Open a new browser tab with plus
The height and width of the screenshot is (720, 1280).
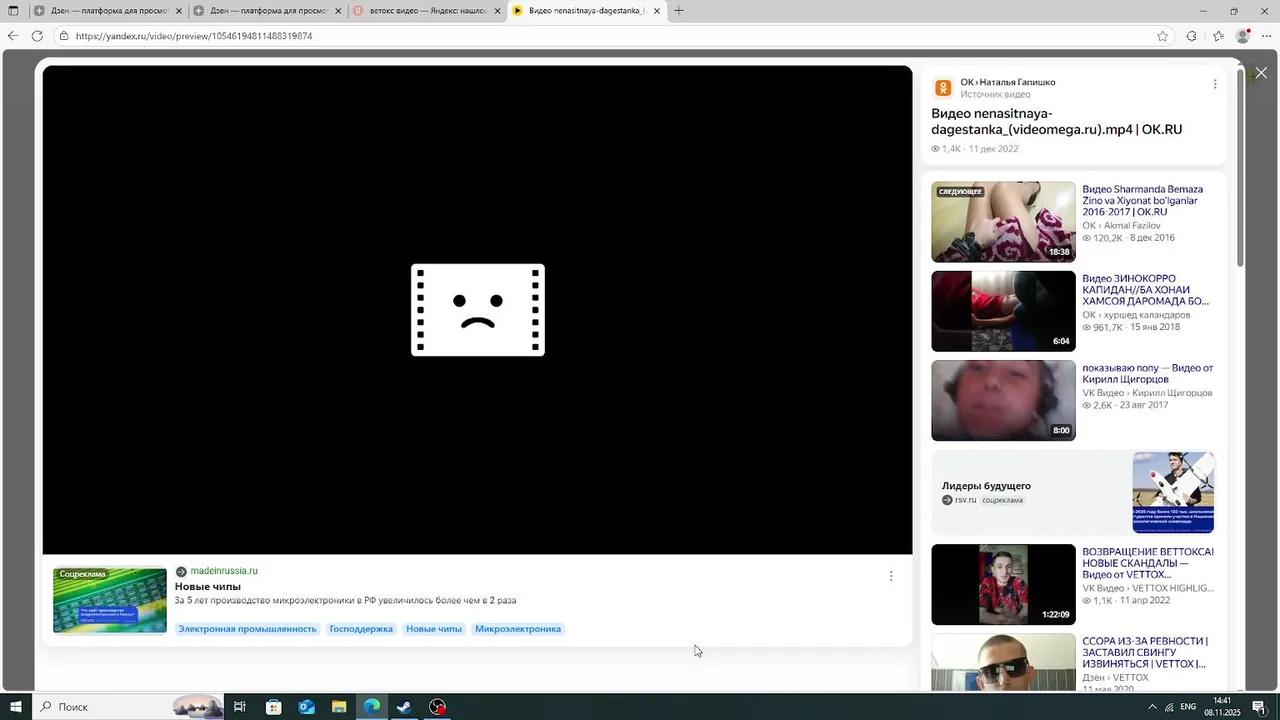[x=679, y=11]
